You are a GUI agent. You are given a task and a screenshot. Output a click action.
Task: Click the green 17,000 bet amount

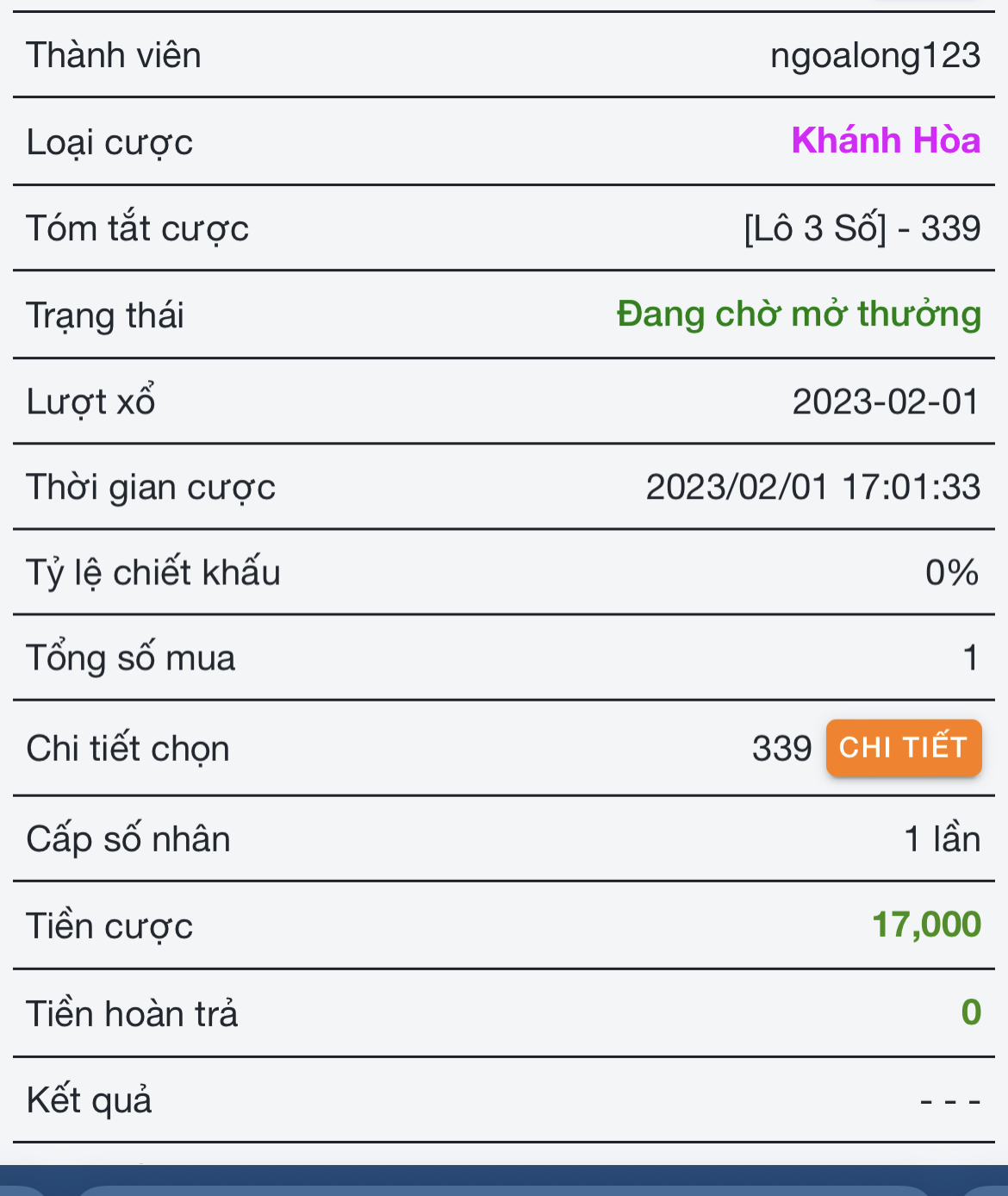pyautogui.click(x=926, y=925)
